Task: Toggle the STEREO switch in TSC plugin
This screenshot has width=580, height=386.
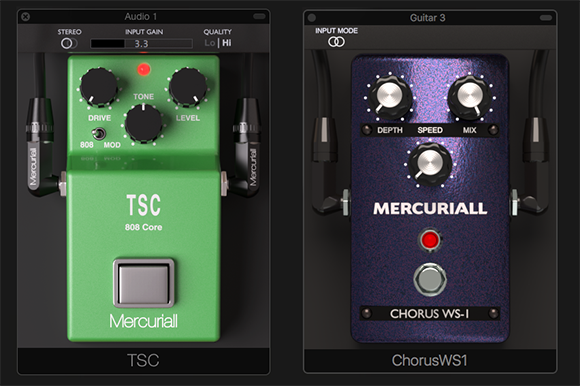Action: pos(69,43)
